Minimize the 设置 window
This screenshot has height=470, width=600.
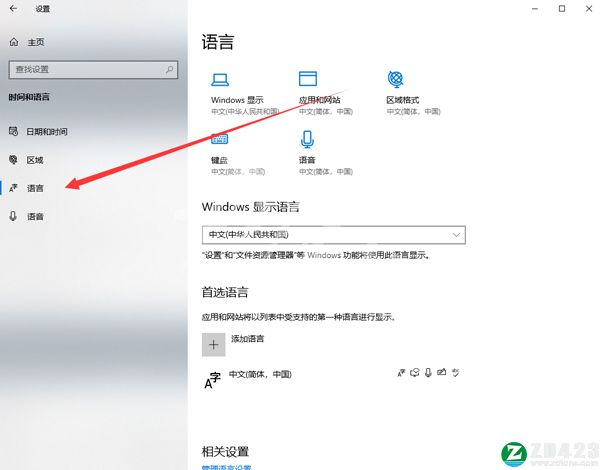535,8
